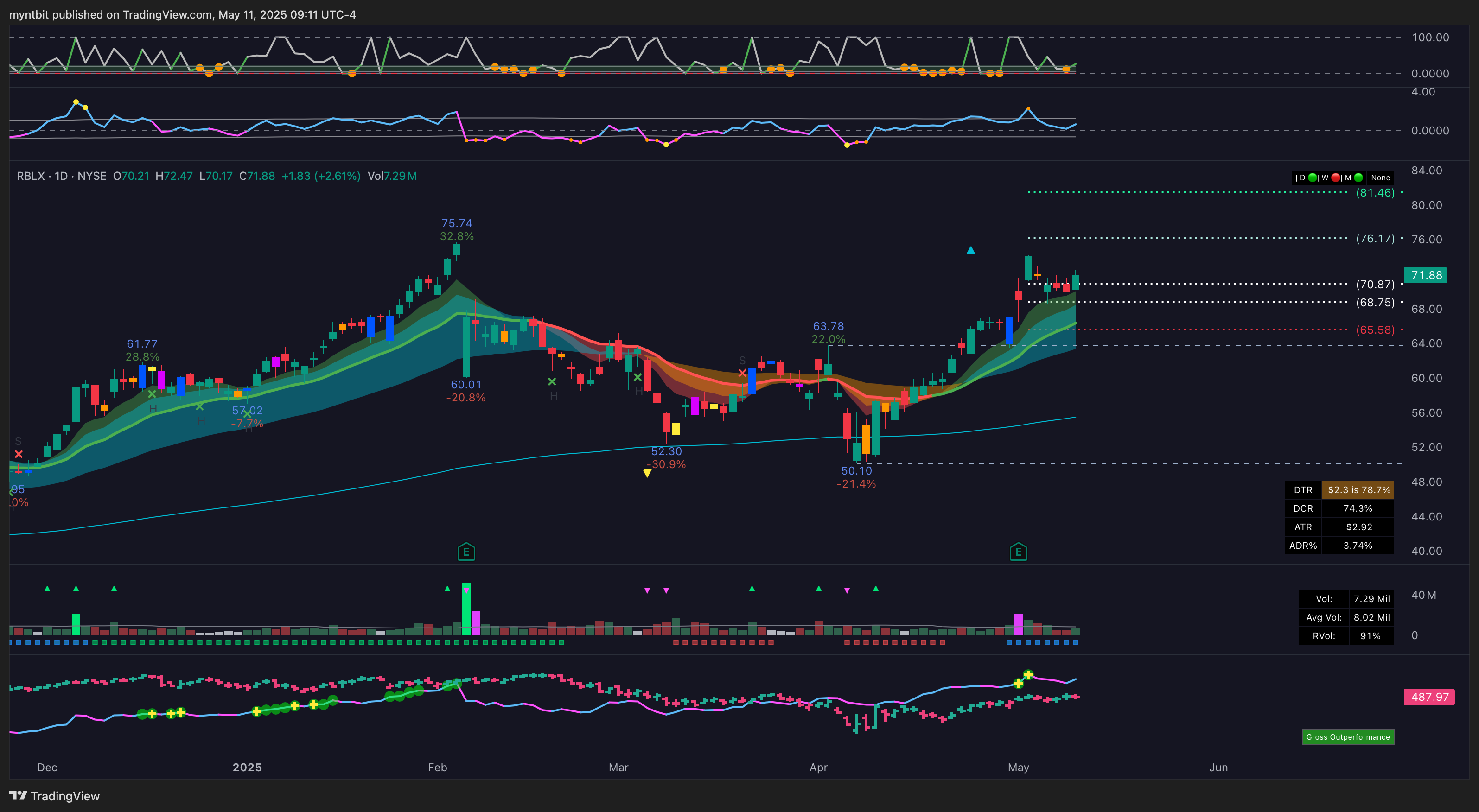1479x812 pixels.
Task: Click the red weekly trend dot
Action: (x=1335, y=178)
